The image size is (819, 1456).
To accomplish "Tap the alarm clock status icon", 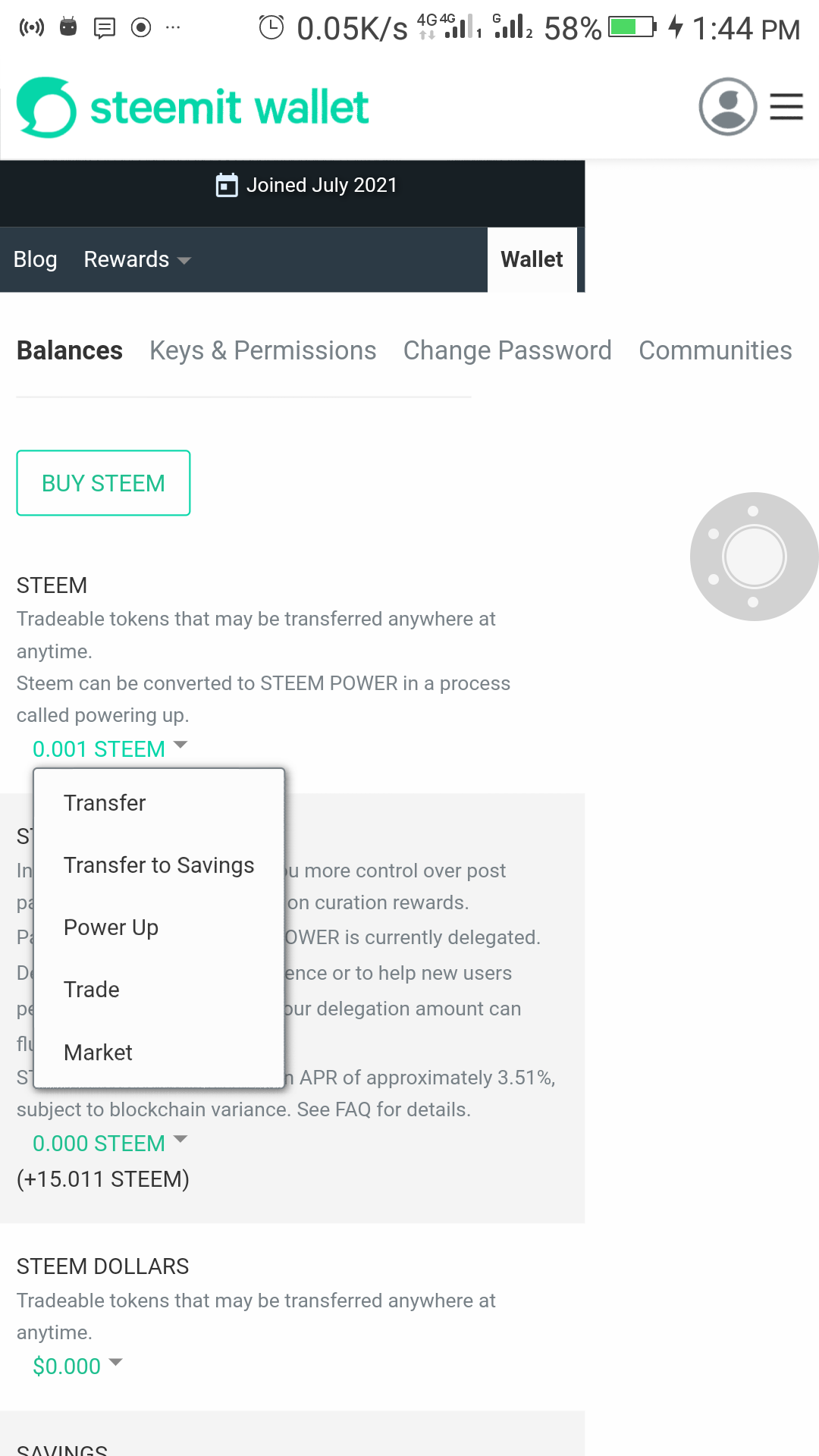I will 271,28.
